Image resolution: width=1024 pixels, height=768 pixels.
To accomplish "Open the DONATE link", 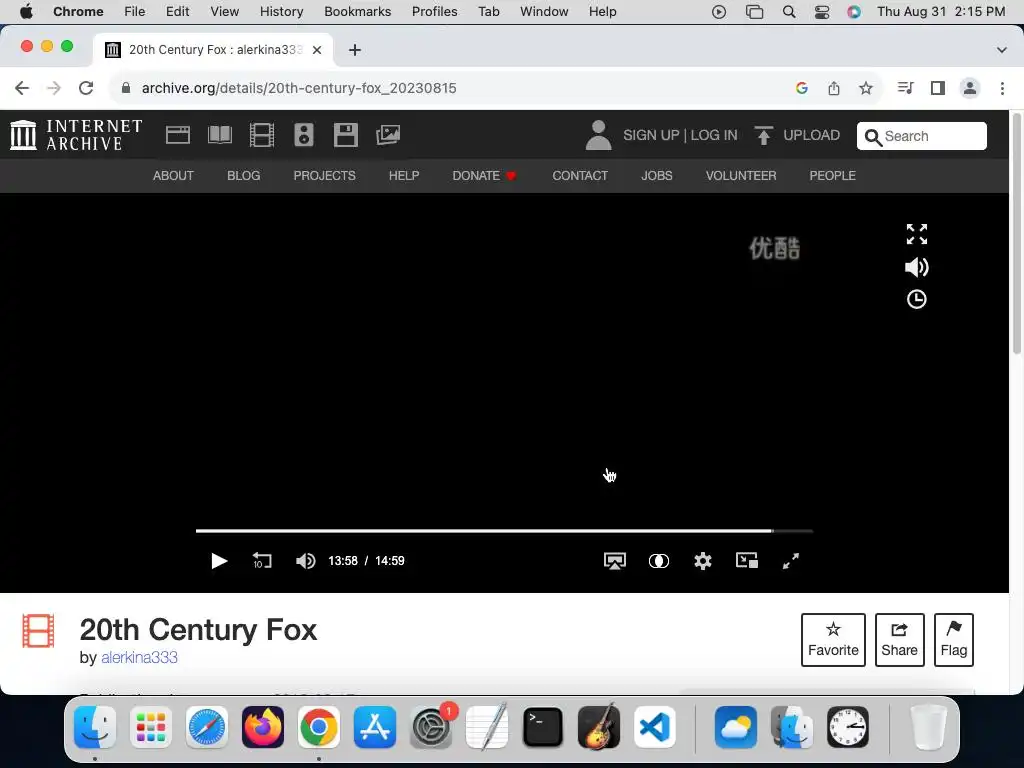I will [x=485, y=176].
